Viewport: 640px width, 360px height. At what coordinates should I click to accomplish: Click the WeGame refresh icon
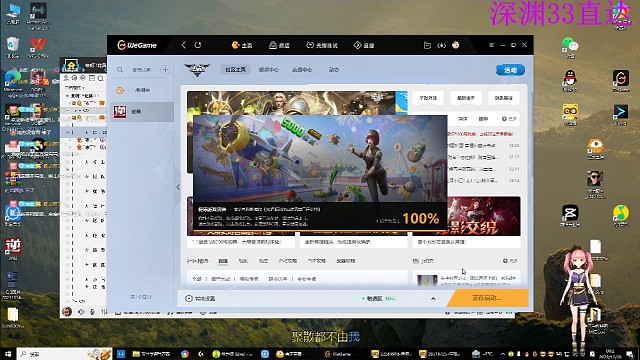[x=198, y=45]
